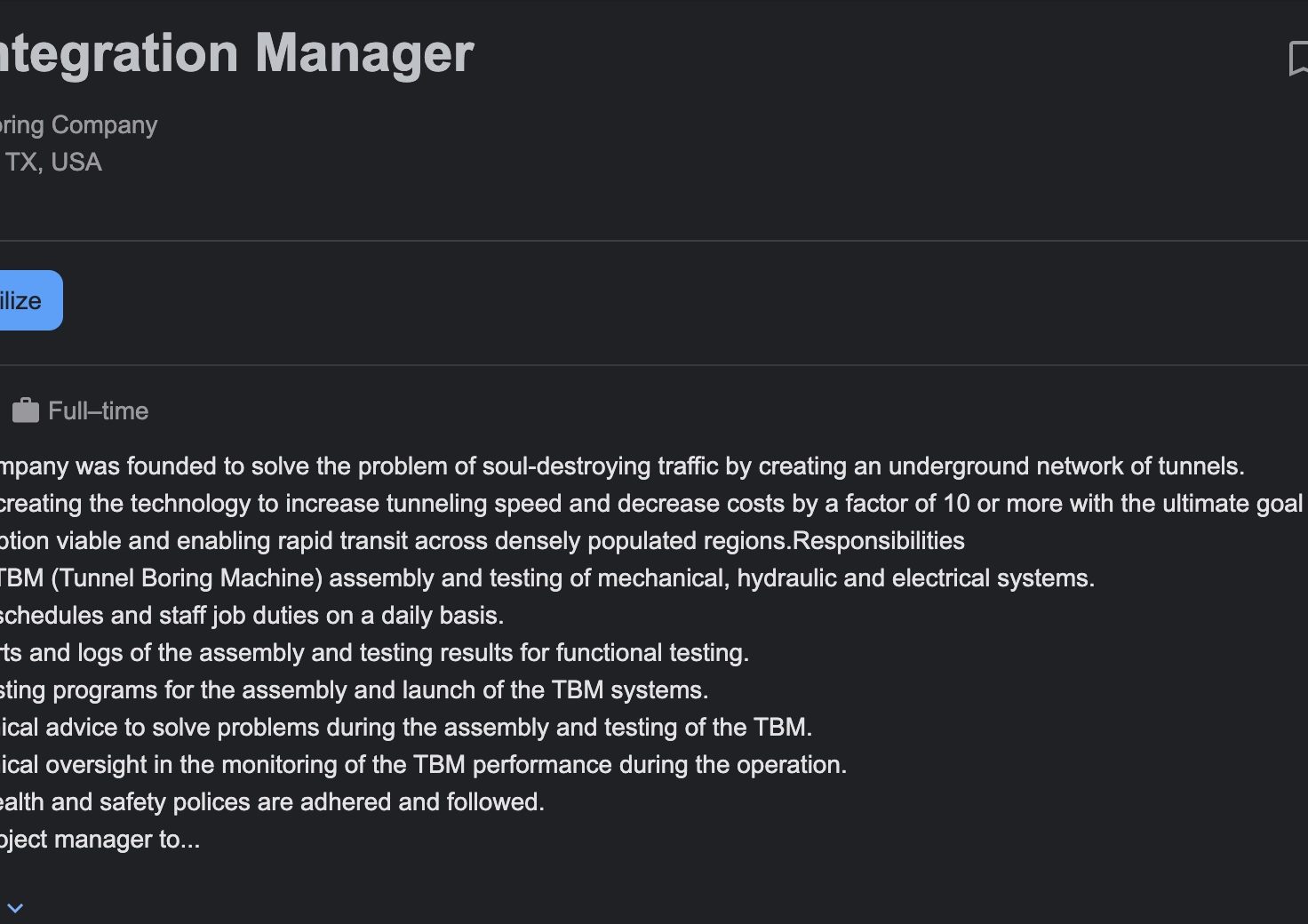Click the 'TX, USA' location text
Screen dimensions: 1308x924
tap(53, 162)
